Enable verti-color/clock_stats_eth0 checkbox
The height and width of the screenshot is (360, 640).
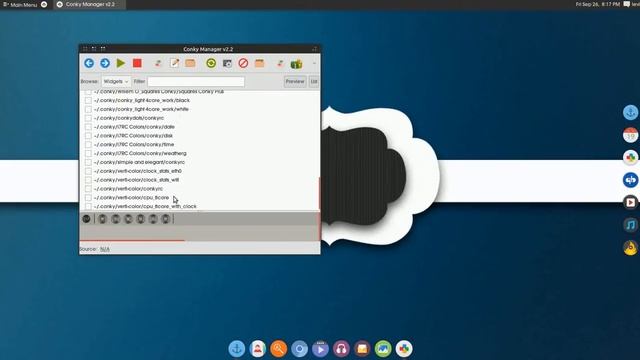click(88, 171)
